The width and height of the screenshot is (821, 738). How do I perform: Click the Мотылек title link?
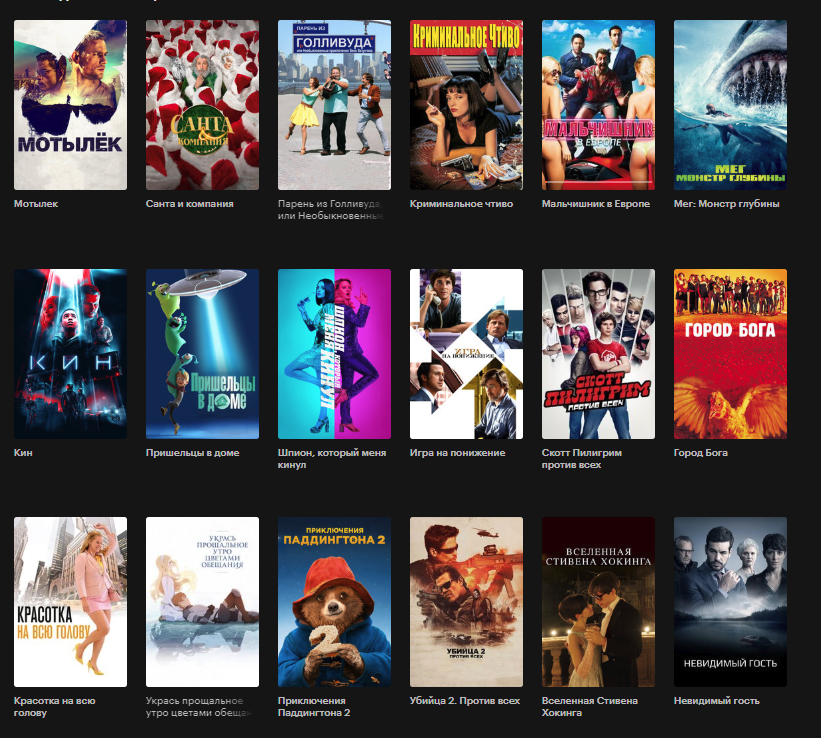click(36, 204)
